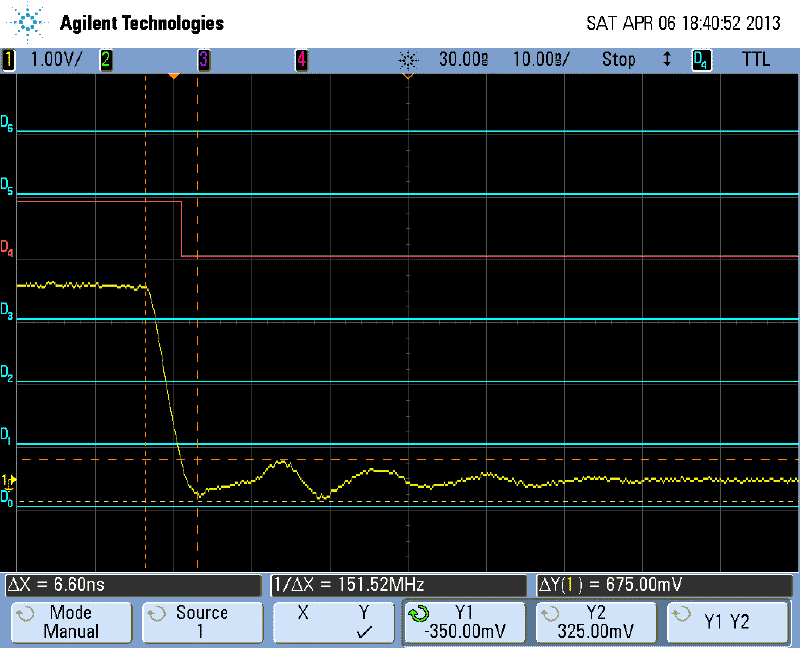This screenshot has width=800, height=648.
Task: Enable channel 4 via its pink icon
Action: (303, 59)
